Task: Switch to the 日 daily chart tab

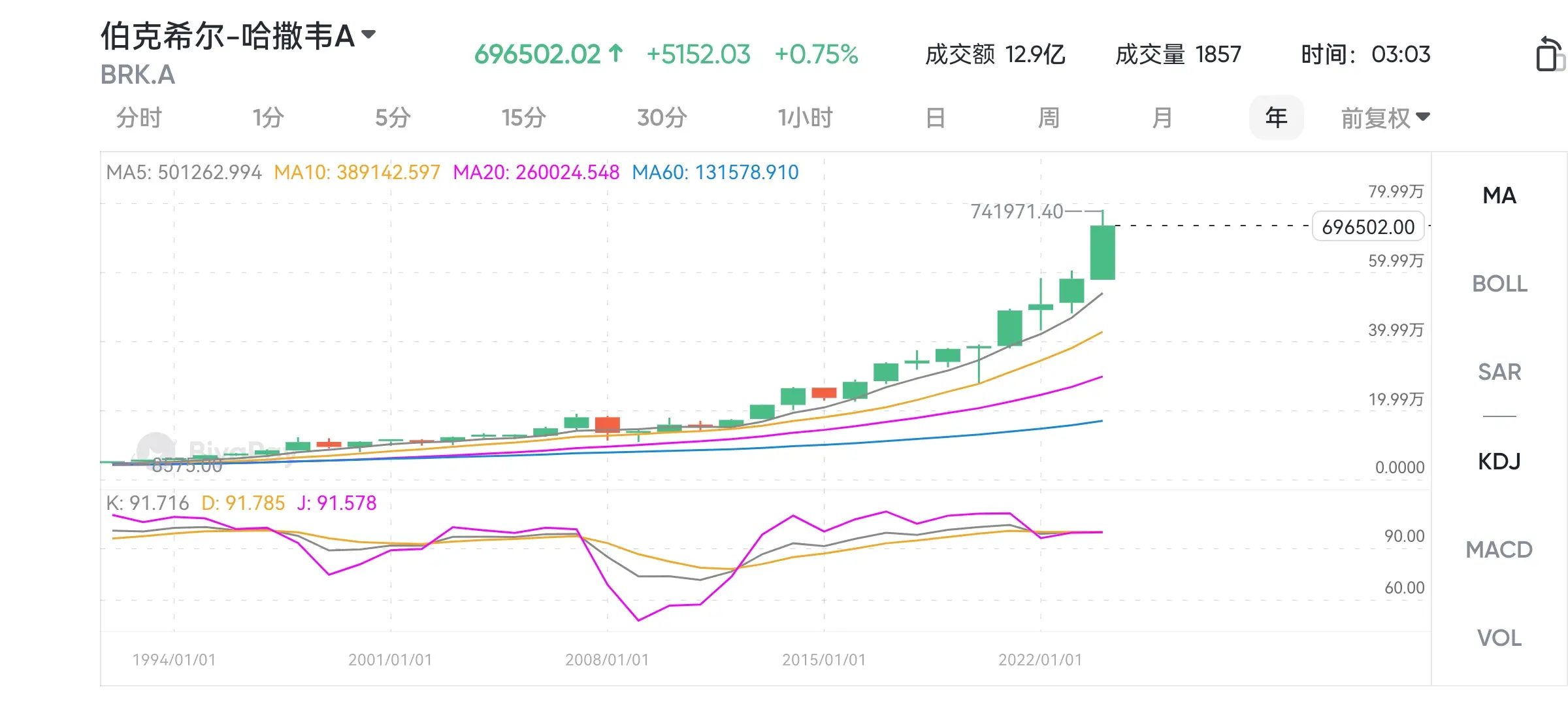Action: [x=936, y=118]
